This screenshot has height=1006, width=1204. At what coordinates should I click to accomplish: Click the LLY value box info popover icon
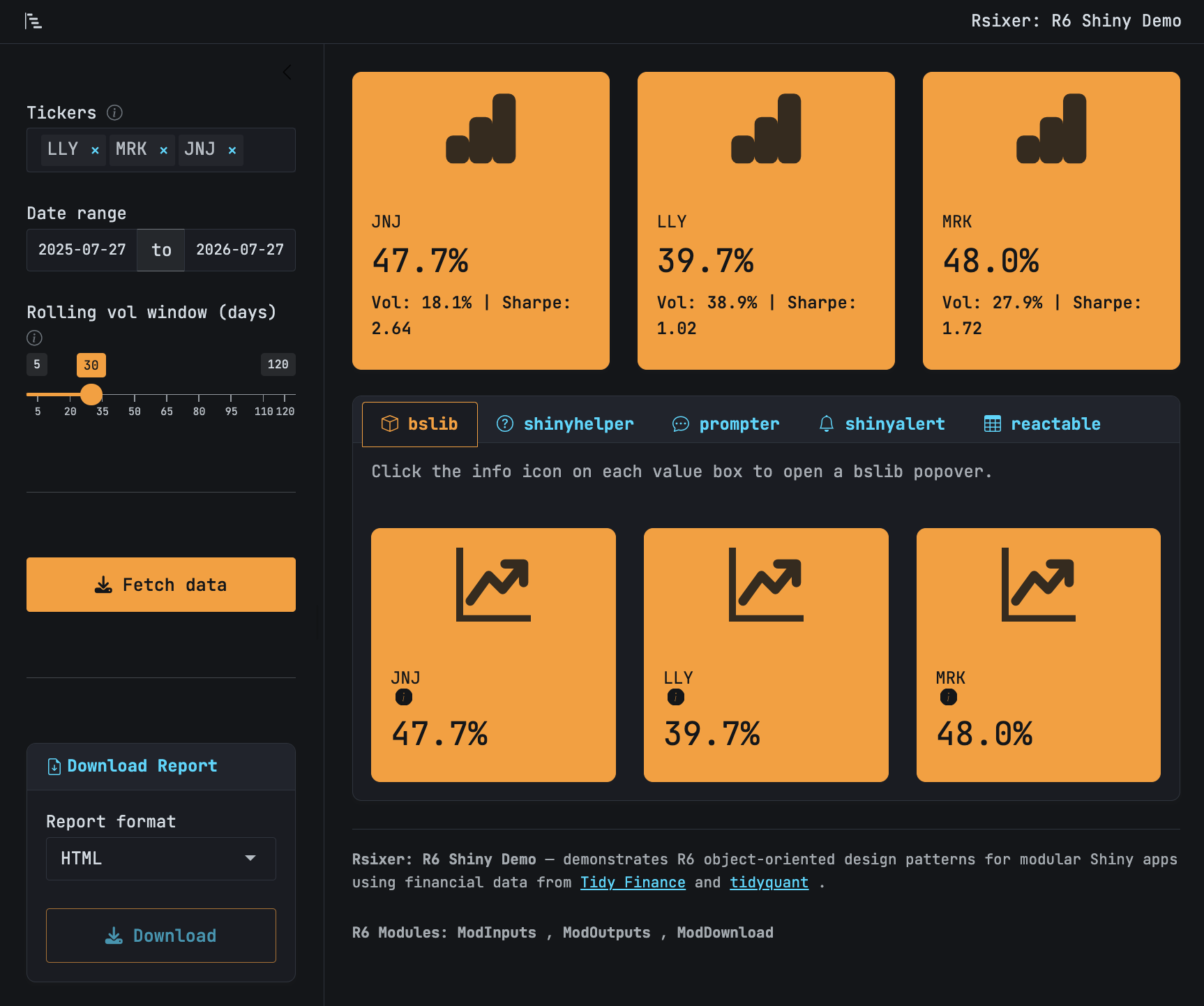pyautogui.click(x=676, y=697)
